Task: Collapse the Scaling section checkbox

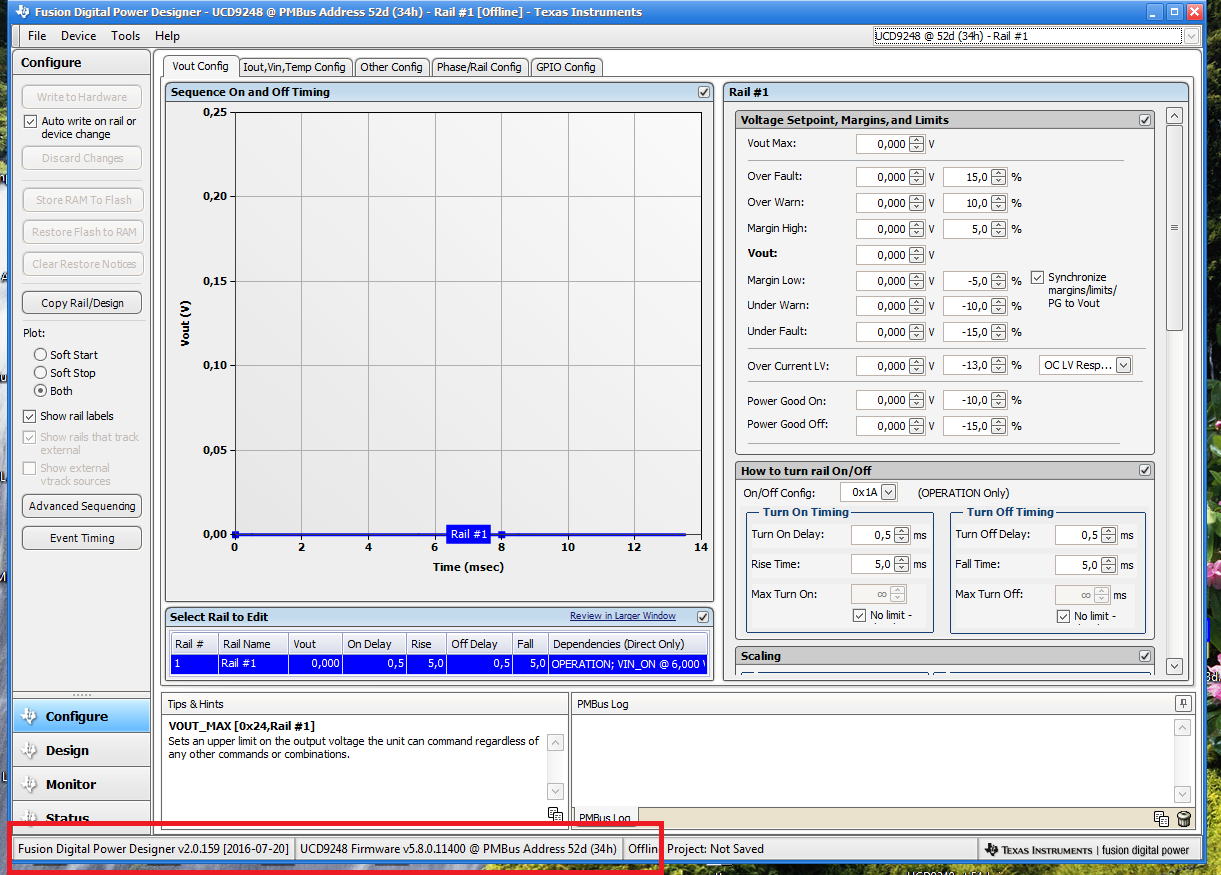Action: click(1145, 656)
